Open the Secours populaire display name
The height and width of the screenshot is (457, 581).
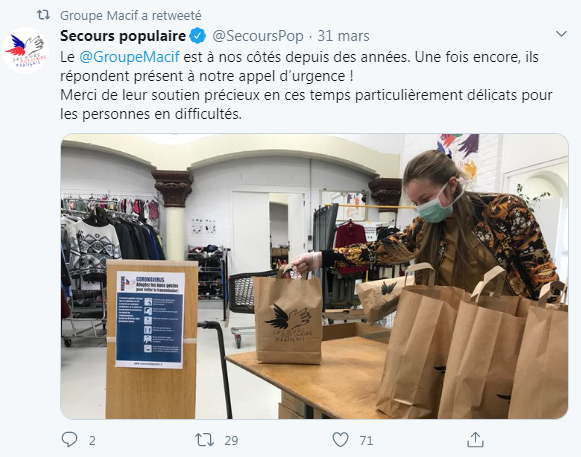tap(123, 36)
